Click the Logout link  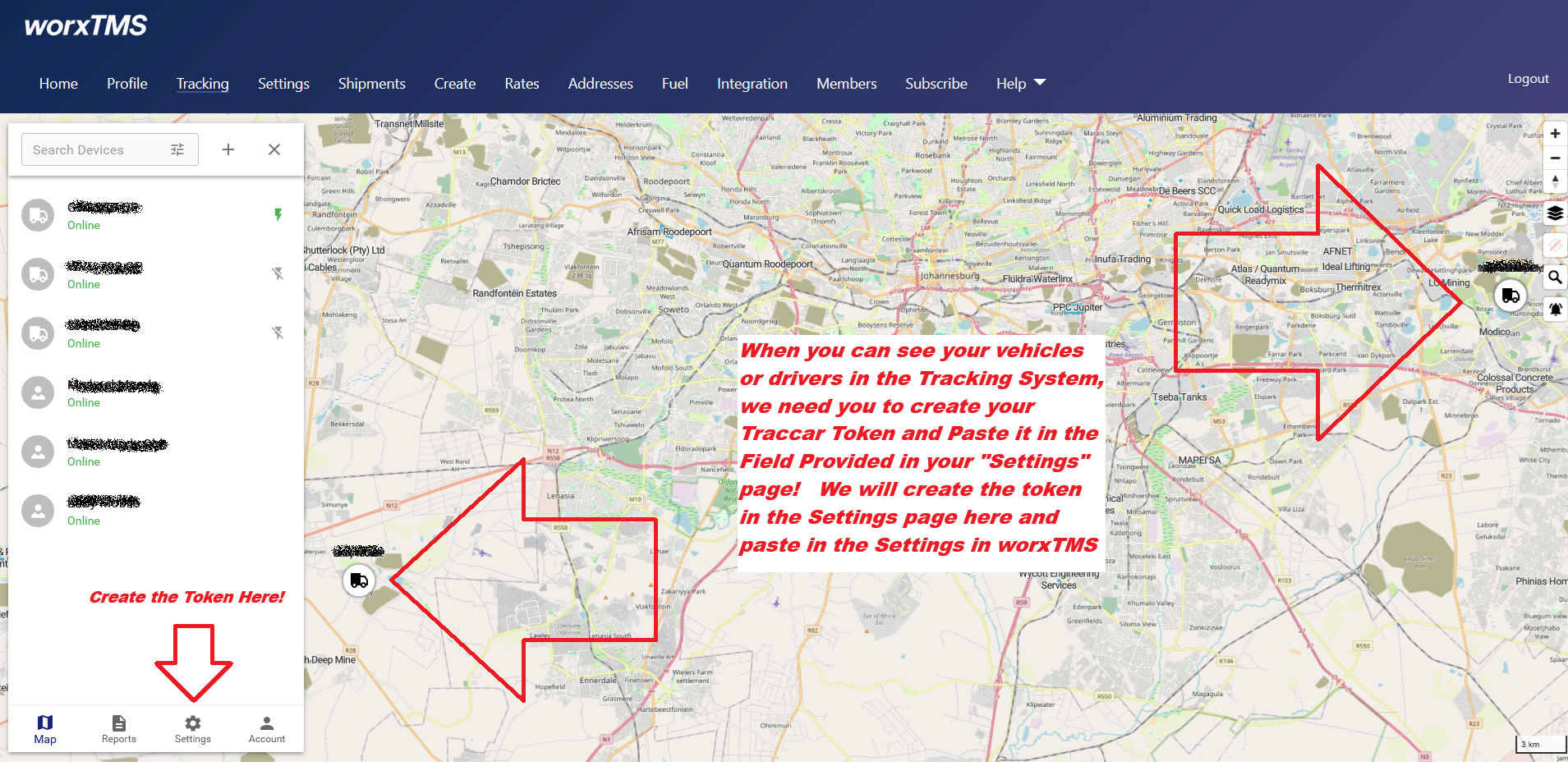1528,79
